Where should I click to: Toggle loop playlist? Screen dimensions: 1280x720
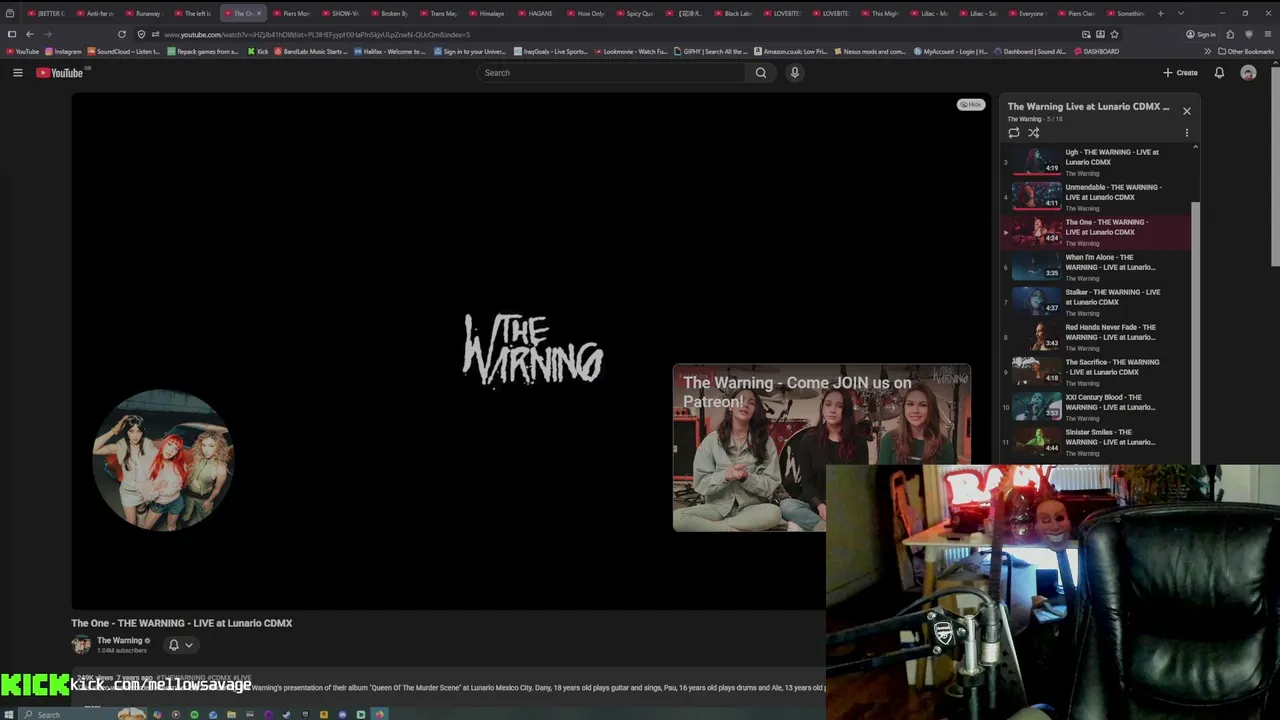tap(1014, 132)
